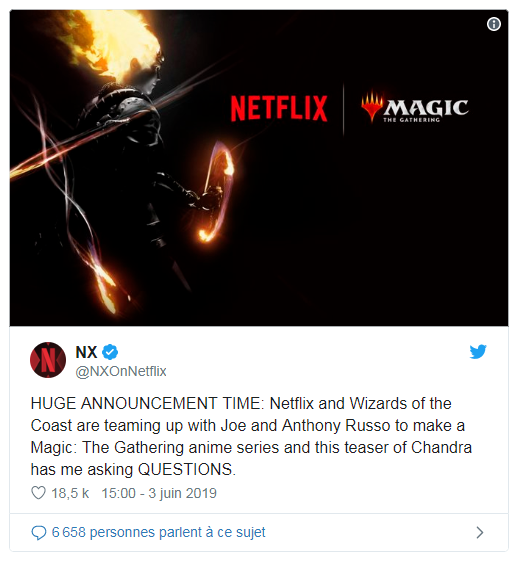Click the glowing fire ring in artwork

(x=219, y=190)
